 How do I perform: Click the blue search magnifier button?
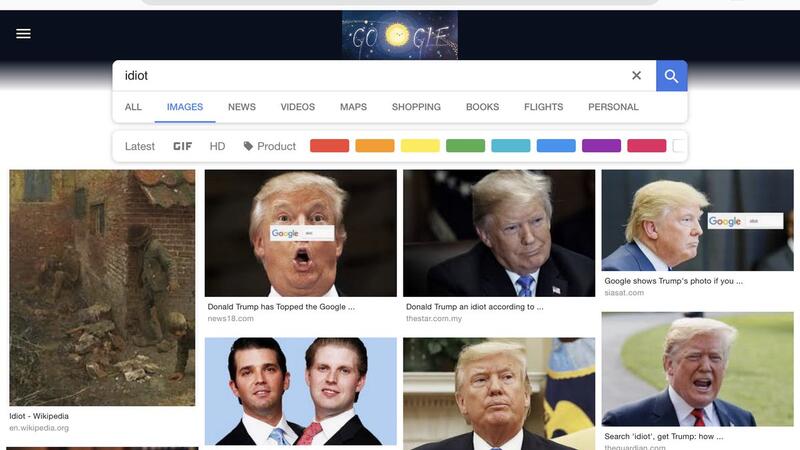point(671,76)
